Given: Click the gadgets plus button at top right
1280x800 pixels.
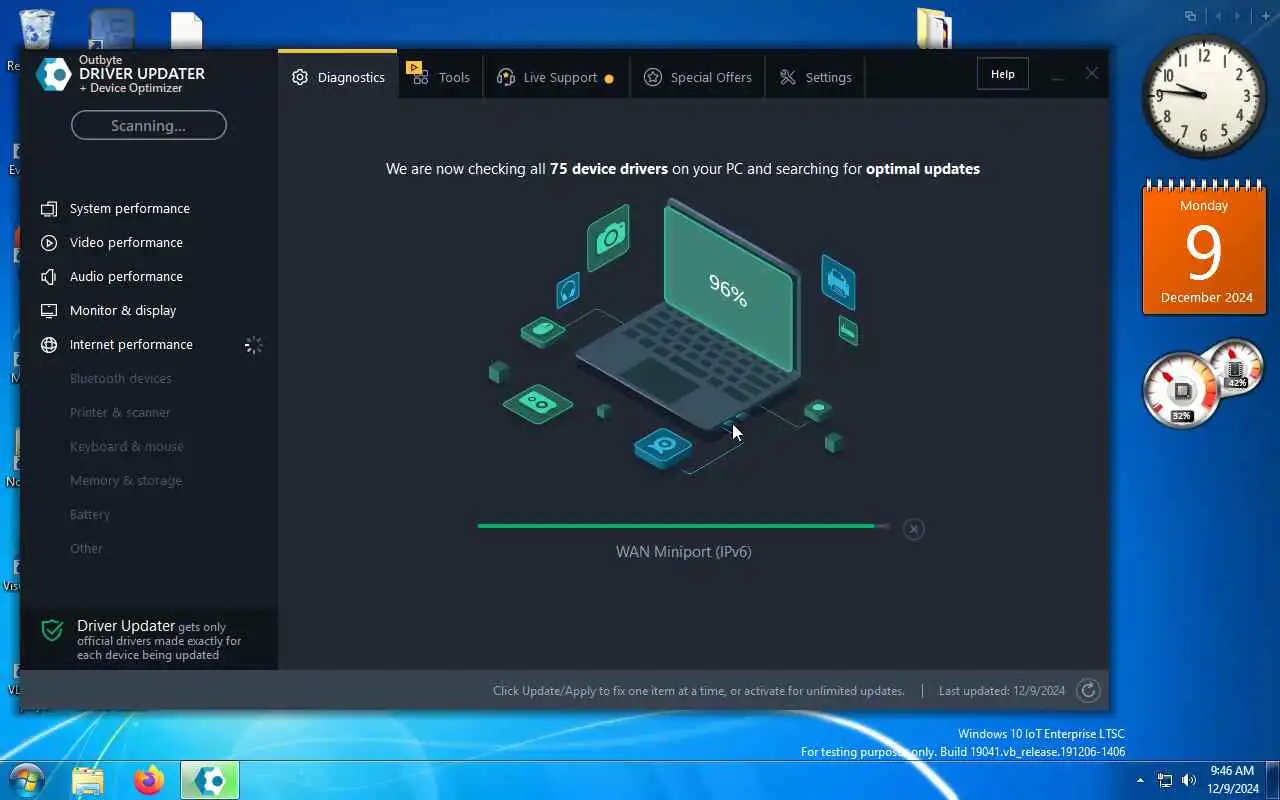Looking at the screenshot, I should tap(1265, 16).
